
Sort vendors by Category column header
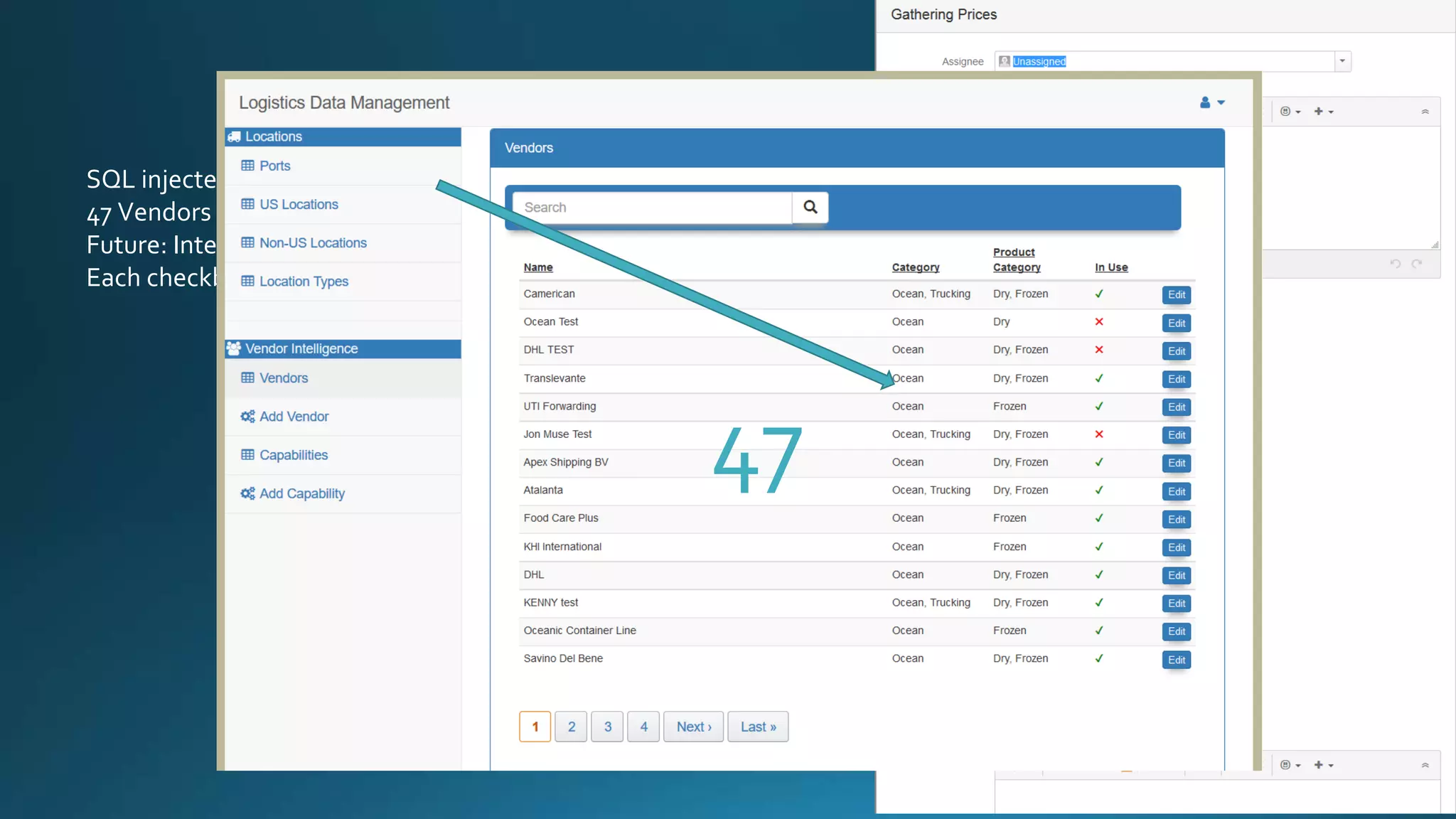[916, 267]
